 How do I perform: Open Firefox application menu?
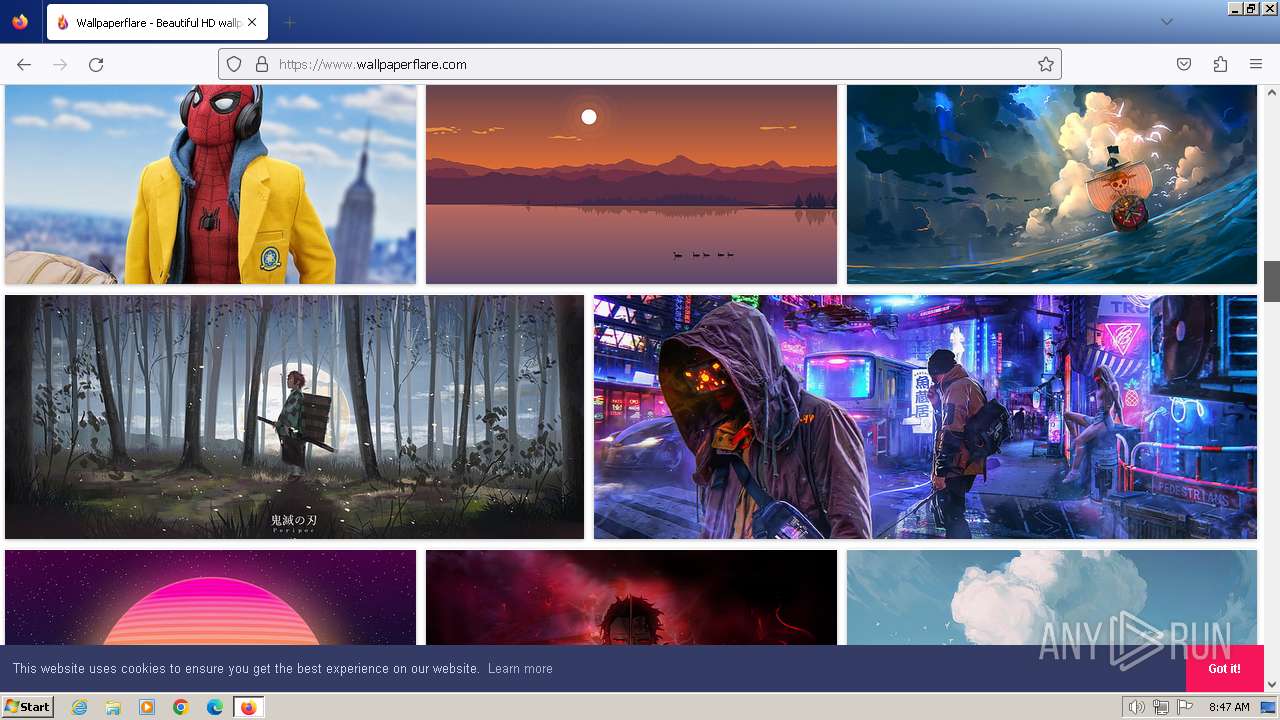(1256, 64)
